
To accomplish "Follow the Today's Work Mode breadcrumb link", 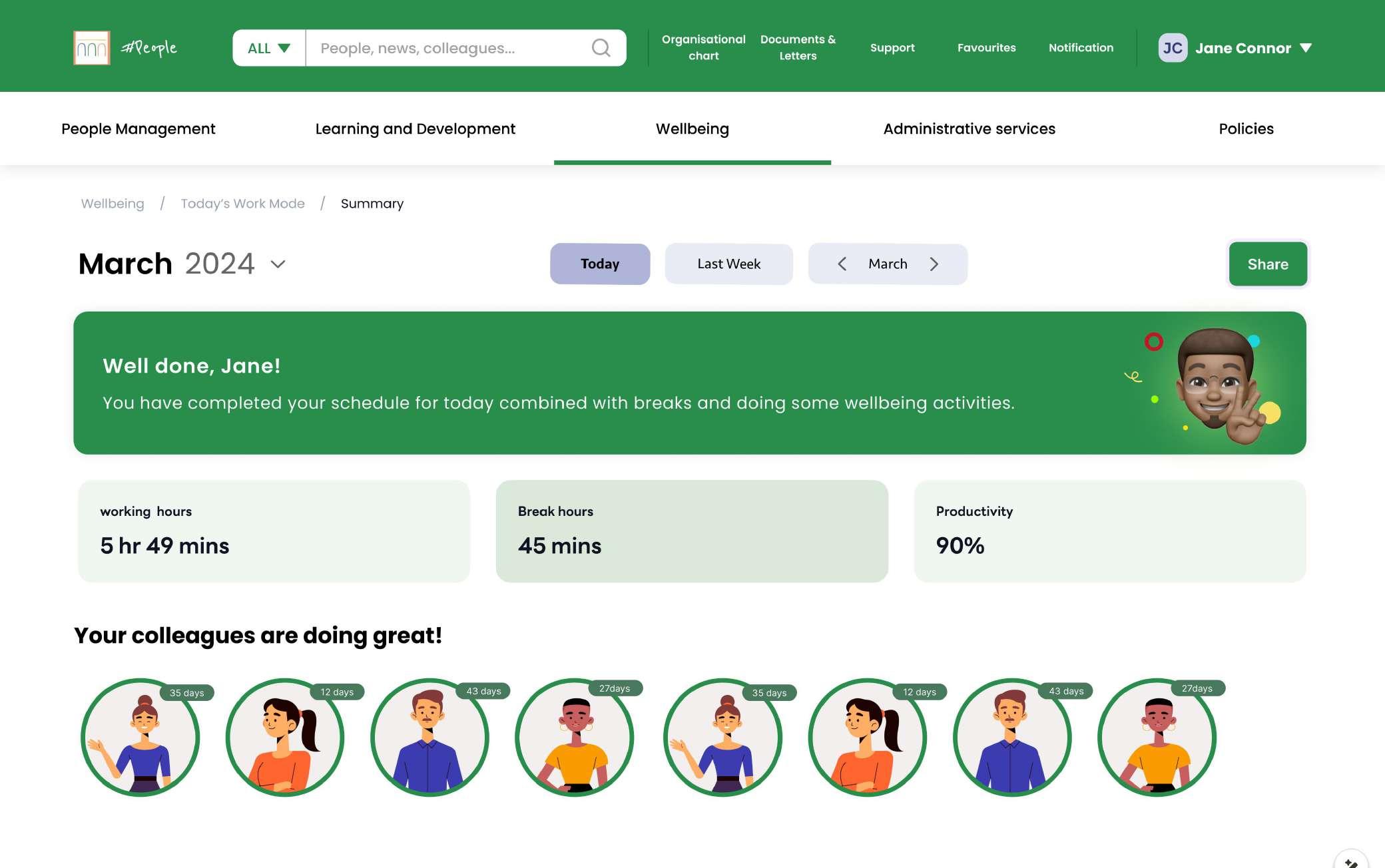I will (x=242, y=204).
